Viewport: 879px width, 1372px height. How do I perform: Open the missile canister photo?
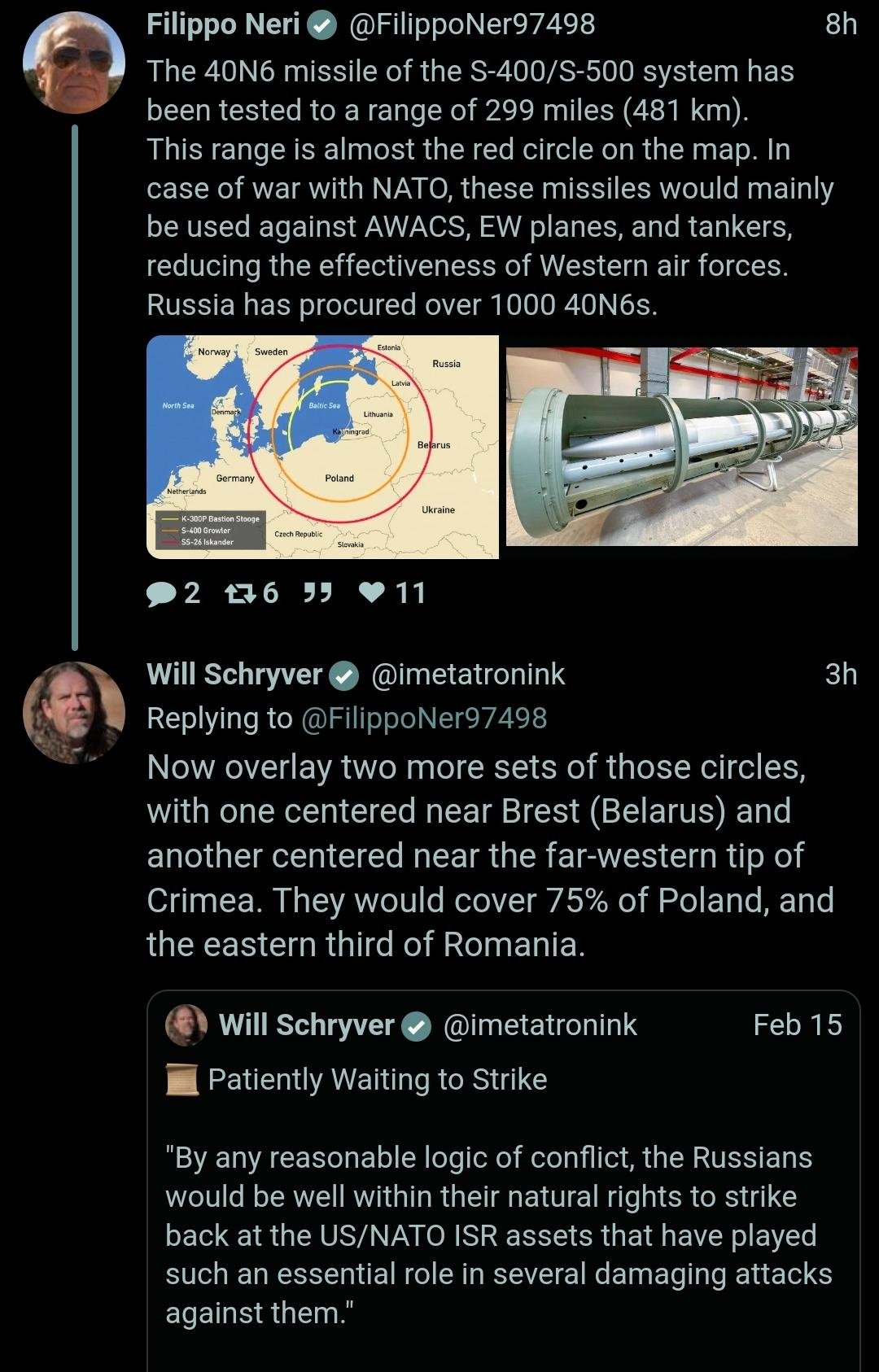click(x=682, y=447)
